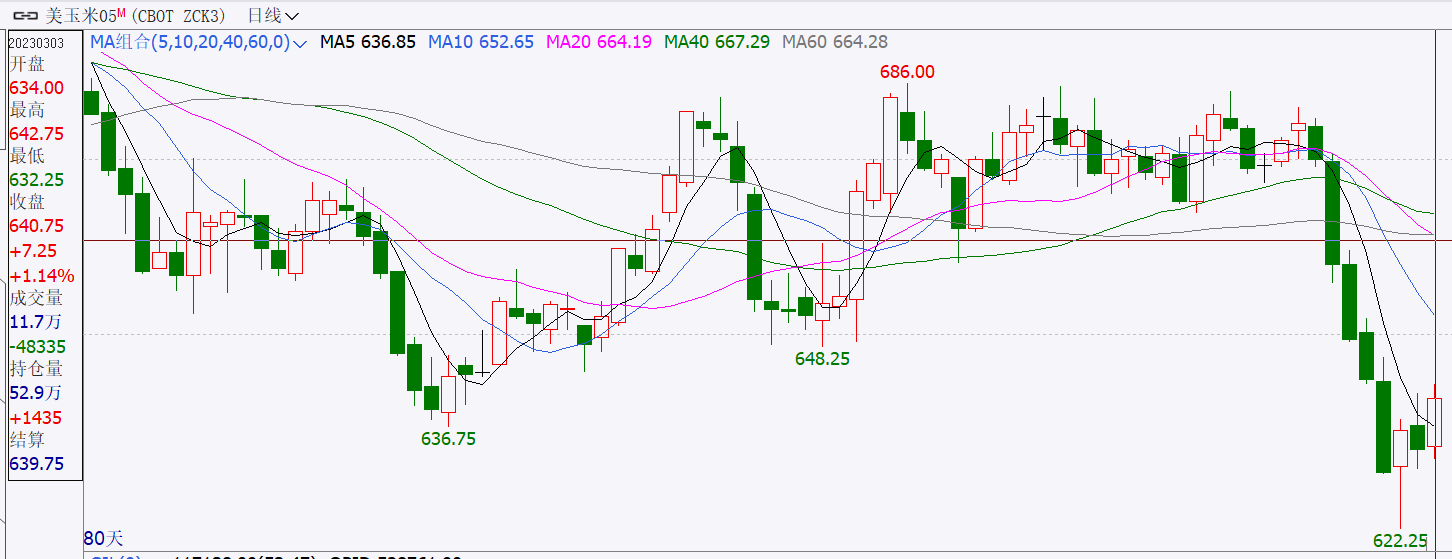The width and height of the screenshot is (1452, 559).
Task: Click the chain link icon beside 美玉米05
Action: [25, 15]
